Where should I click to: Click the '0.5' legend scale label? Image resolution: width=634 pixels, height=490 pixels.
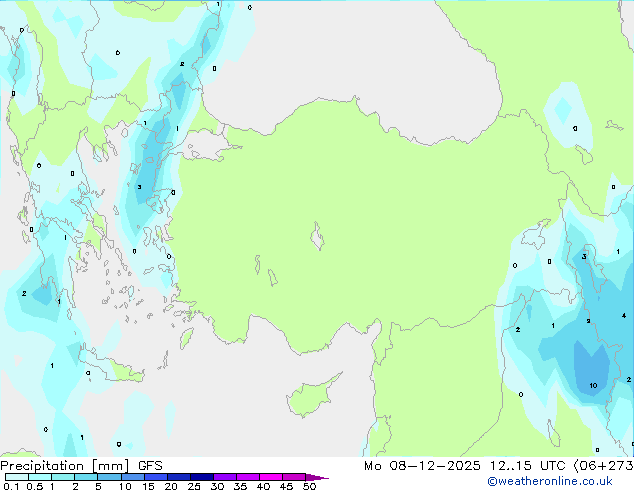[x=35, y=486]
